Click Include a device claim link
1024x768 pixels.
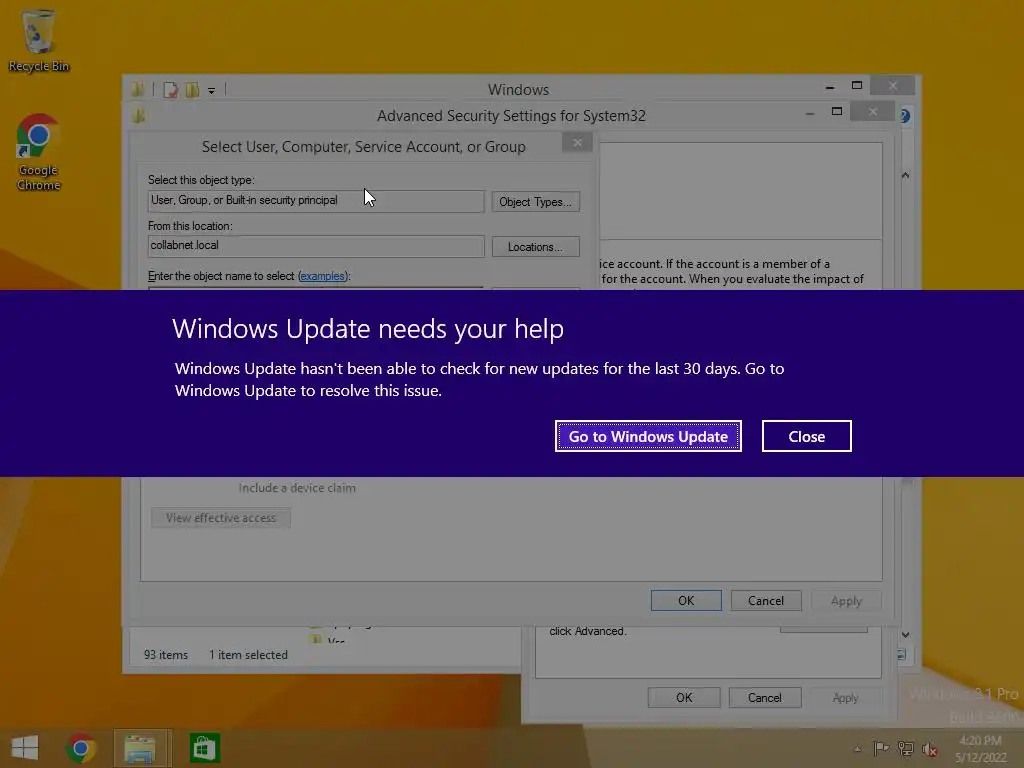point(297,488)
